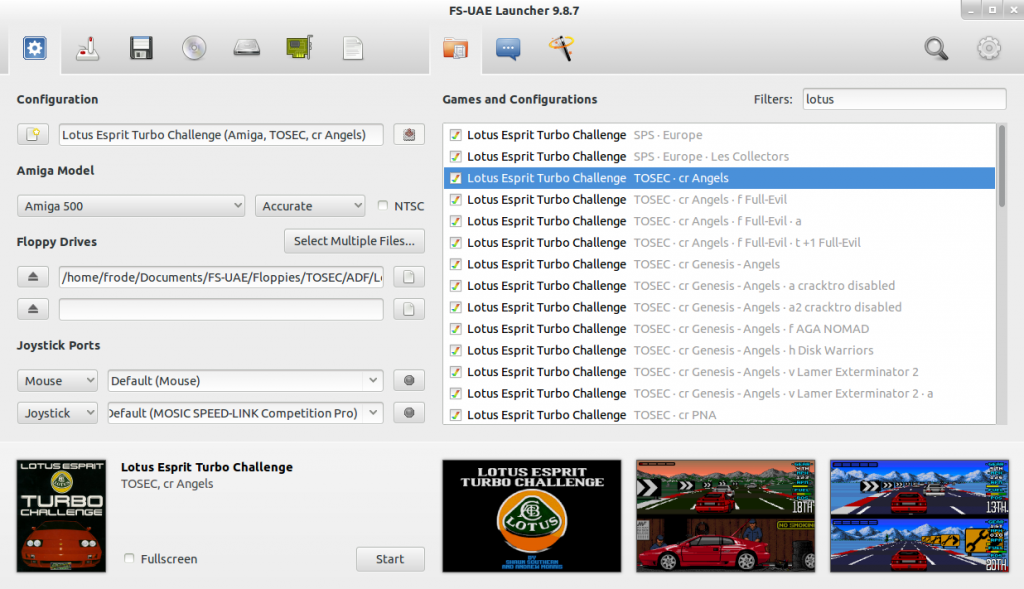Open the hard drives tab
Viewport: 1024px width, 589px height.
[246, 47]
